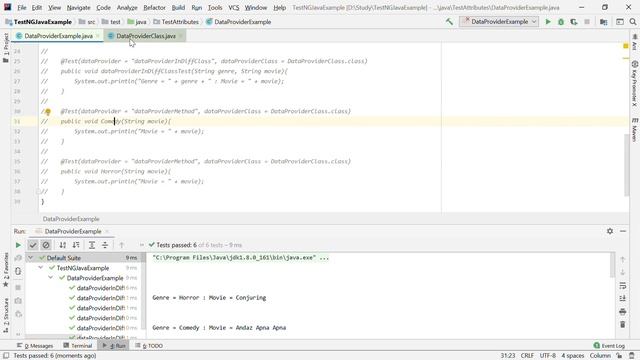Open the Event Log
This screenshot has width=640, height=360.
pos(609,346)
